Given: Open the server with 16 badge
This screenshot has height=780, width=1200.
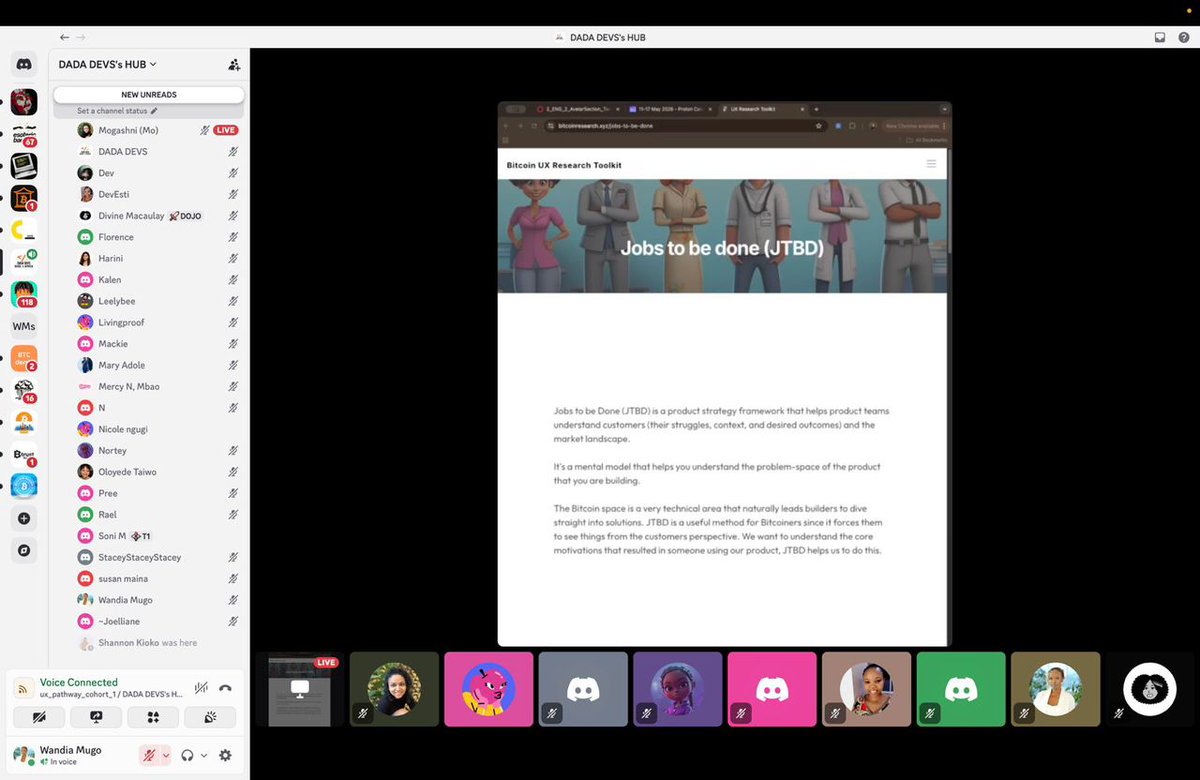Looking at the screenshot, I should tap(24, 390).
